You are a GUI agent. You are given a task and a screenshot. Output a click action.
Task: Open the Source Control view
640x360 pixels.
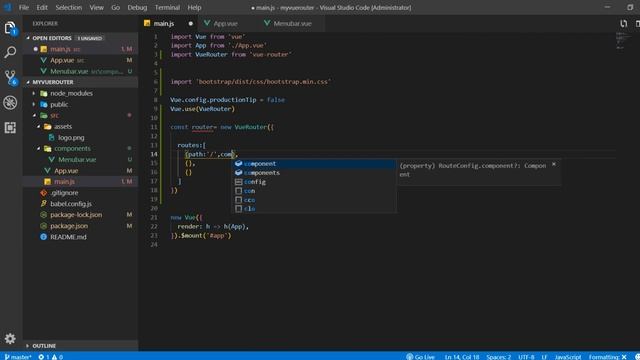10,77
